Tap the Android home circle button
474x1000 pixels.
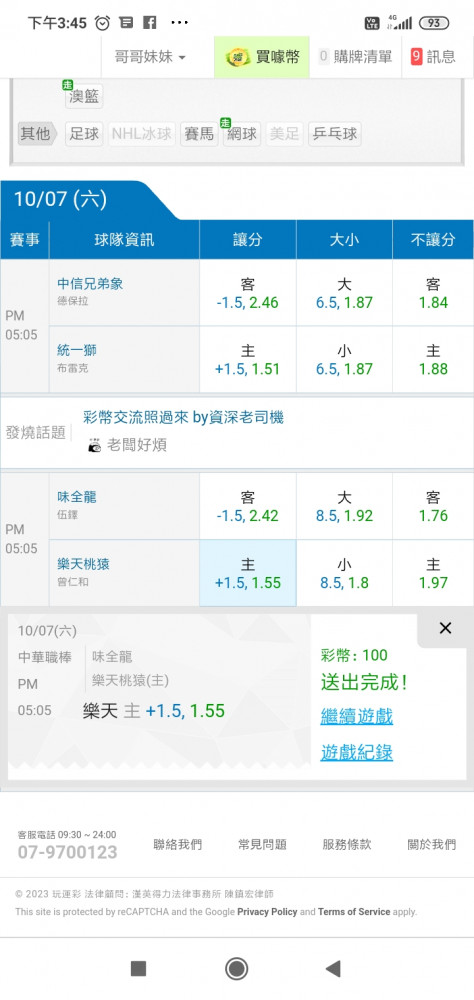[237, 969]
